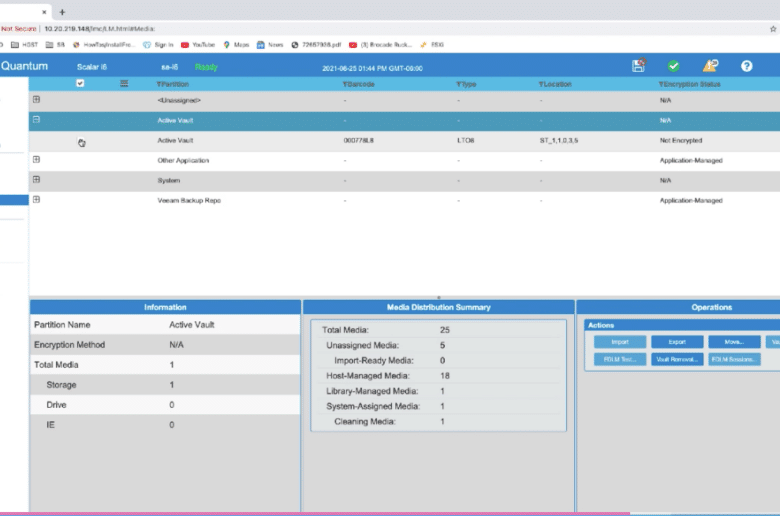Select the media row with barcode 000778L8

404,141
